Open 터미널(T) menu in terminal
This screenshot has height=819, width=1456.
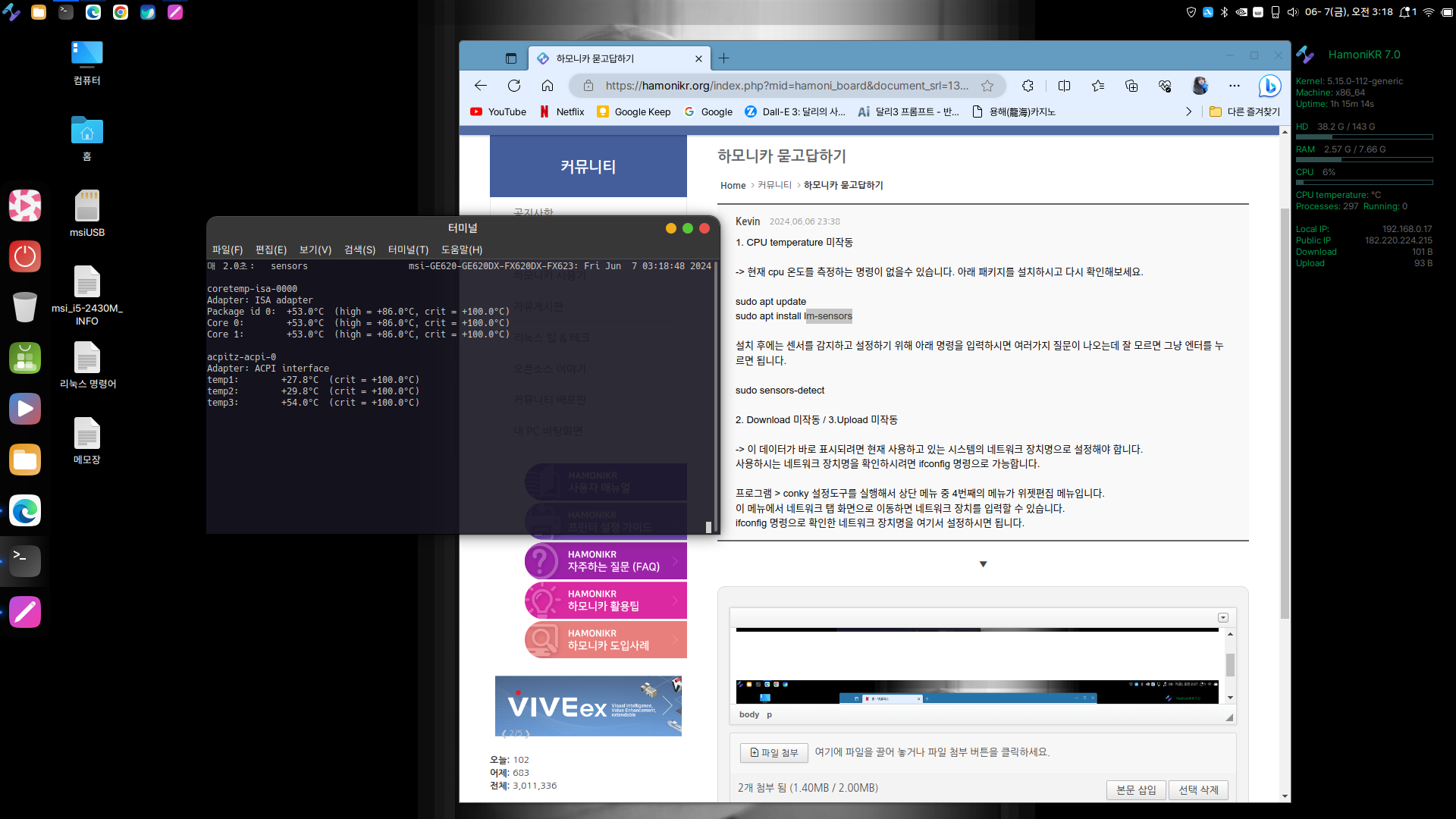(x=408, y=249)
